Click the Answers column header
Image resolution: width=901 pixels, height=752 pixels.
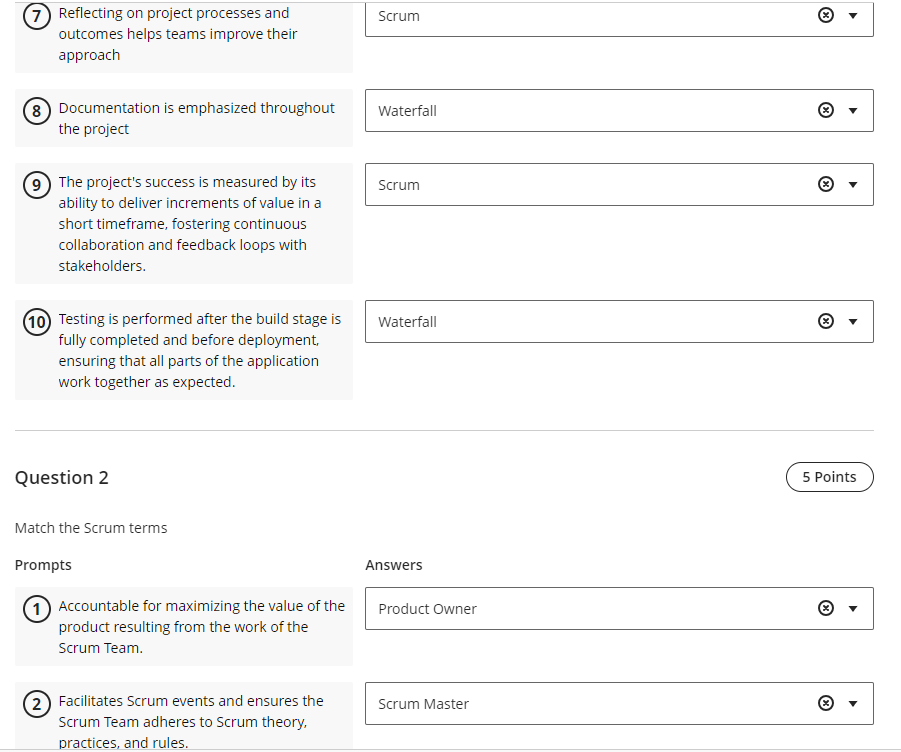(393, 564)
